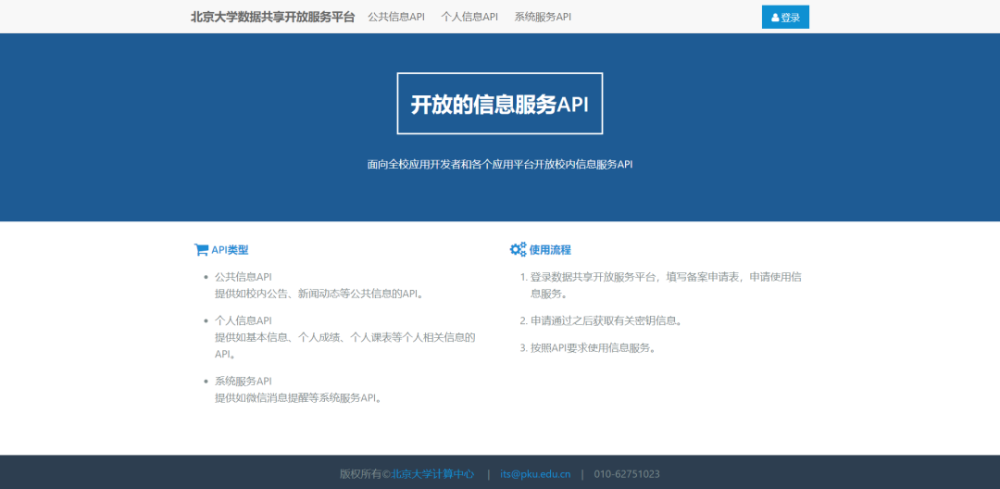Open the 北京大学计算中心 footer link

(433, 474)
